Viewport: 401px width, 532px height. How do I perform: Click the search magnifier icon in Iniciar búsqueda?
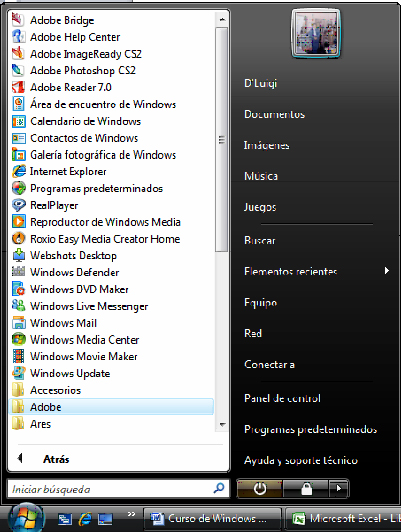[219, 489]
